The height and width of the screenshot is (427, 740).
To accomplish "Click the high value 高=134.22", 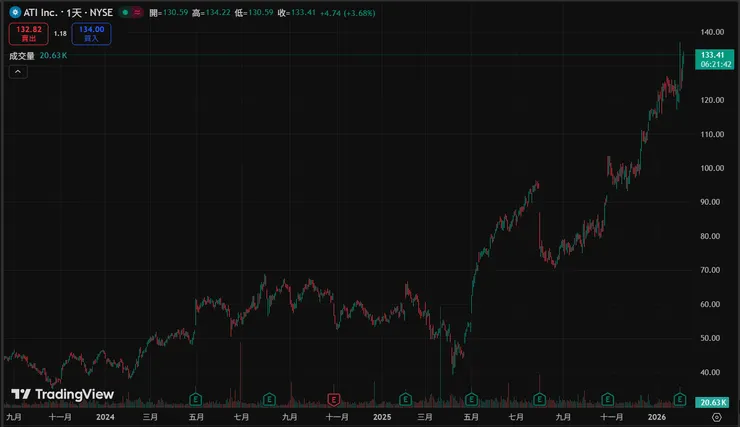I will (211, 13).
